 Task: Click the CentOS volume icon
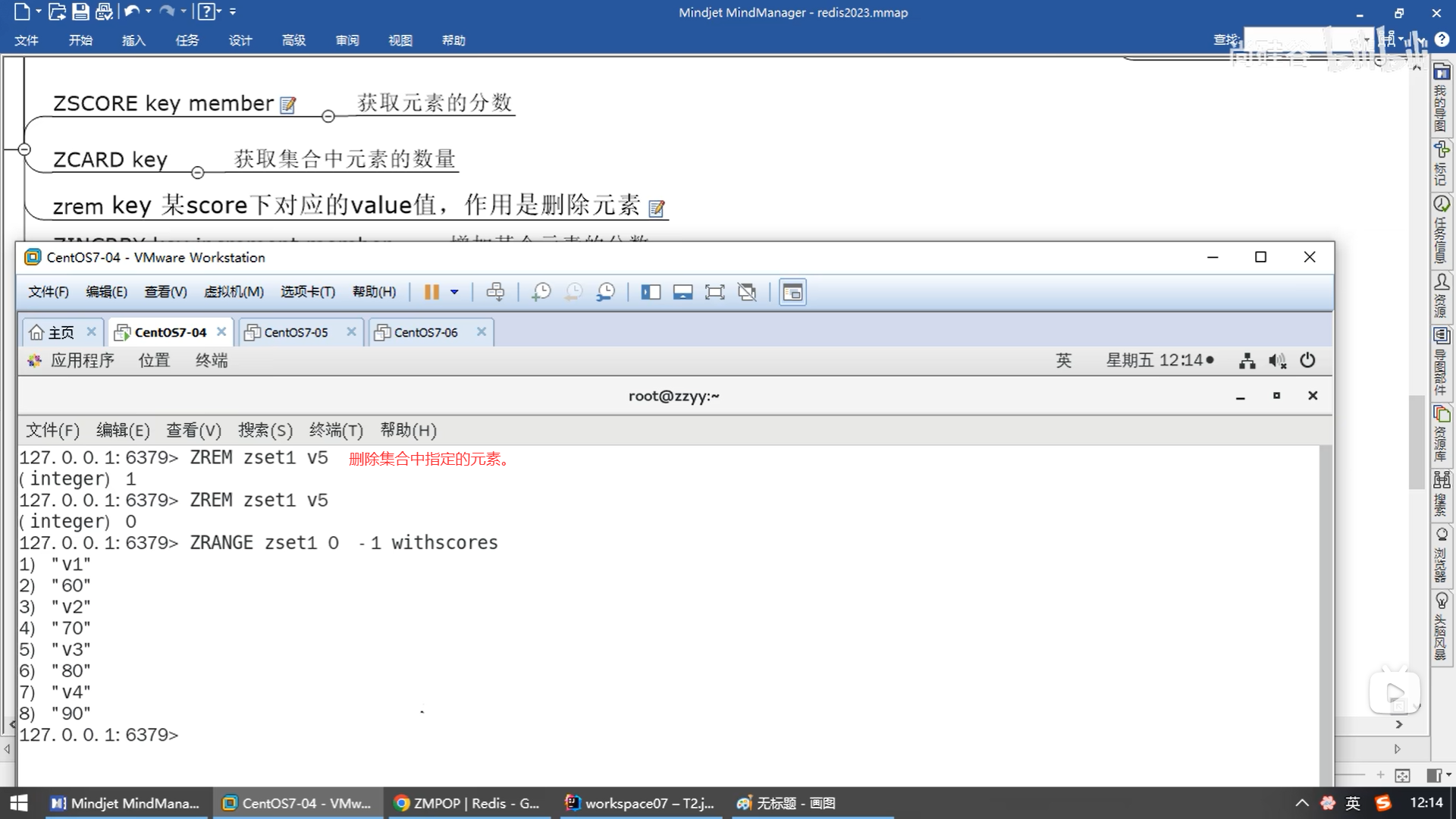pyautogui.click(x=1277, y=361)
